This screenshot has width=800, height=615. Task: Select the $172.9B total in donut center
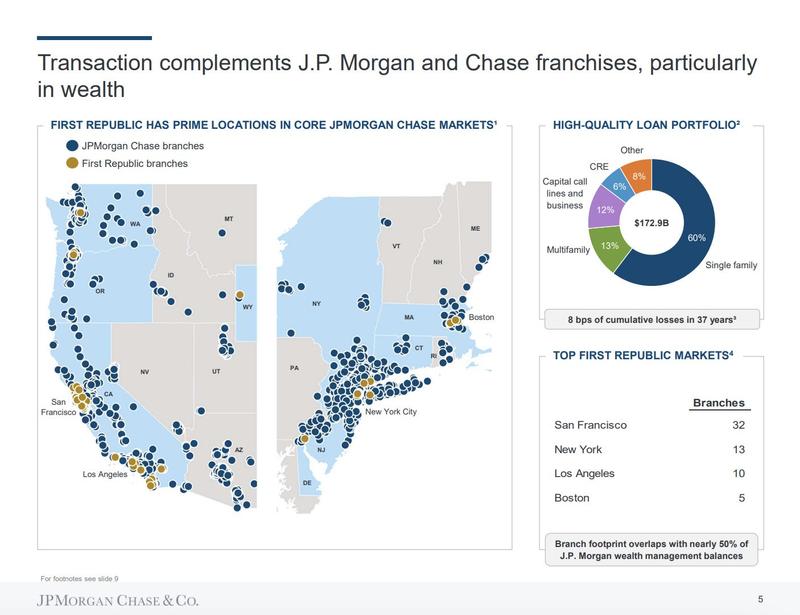[652, 223]
